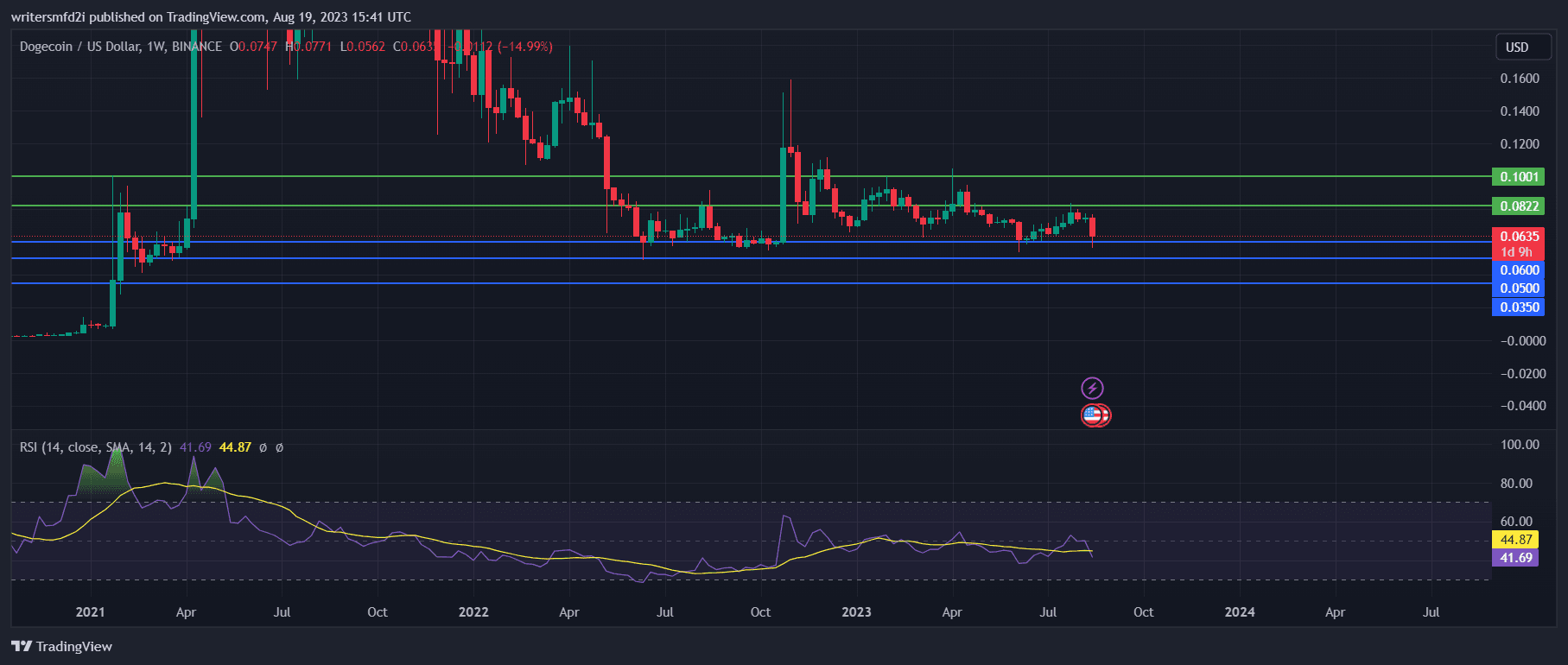The image size is (1568, 665).
Task: Click the 0.1600 price scale label
Action: [x=1519, y=79]
